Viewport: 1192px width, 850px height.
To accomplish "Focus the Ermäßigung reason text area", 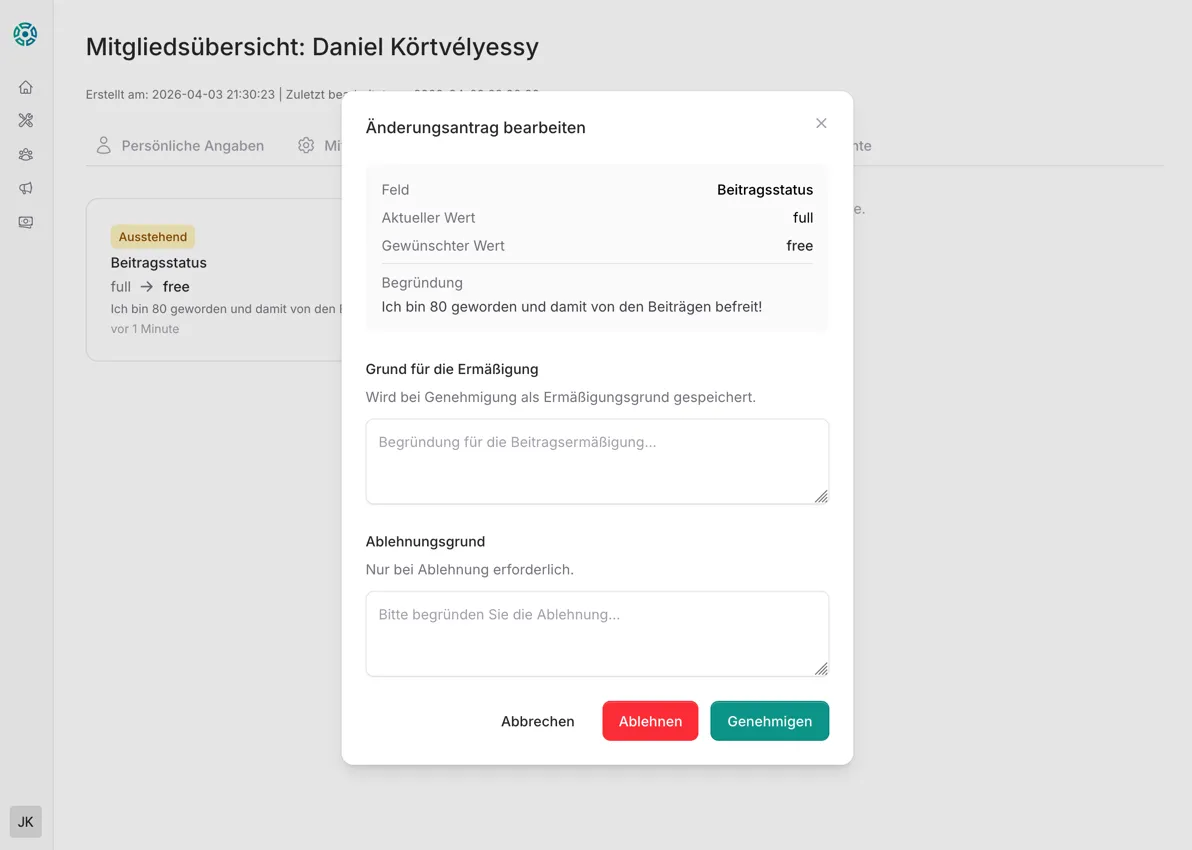I will (597, 461).
